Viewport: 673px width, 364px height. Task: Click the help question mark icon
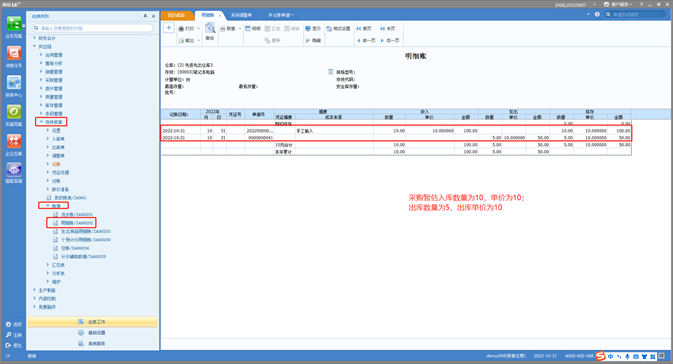click(597, 14)
